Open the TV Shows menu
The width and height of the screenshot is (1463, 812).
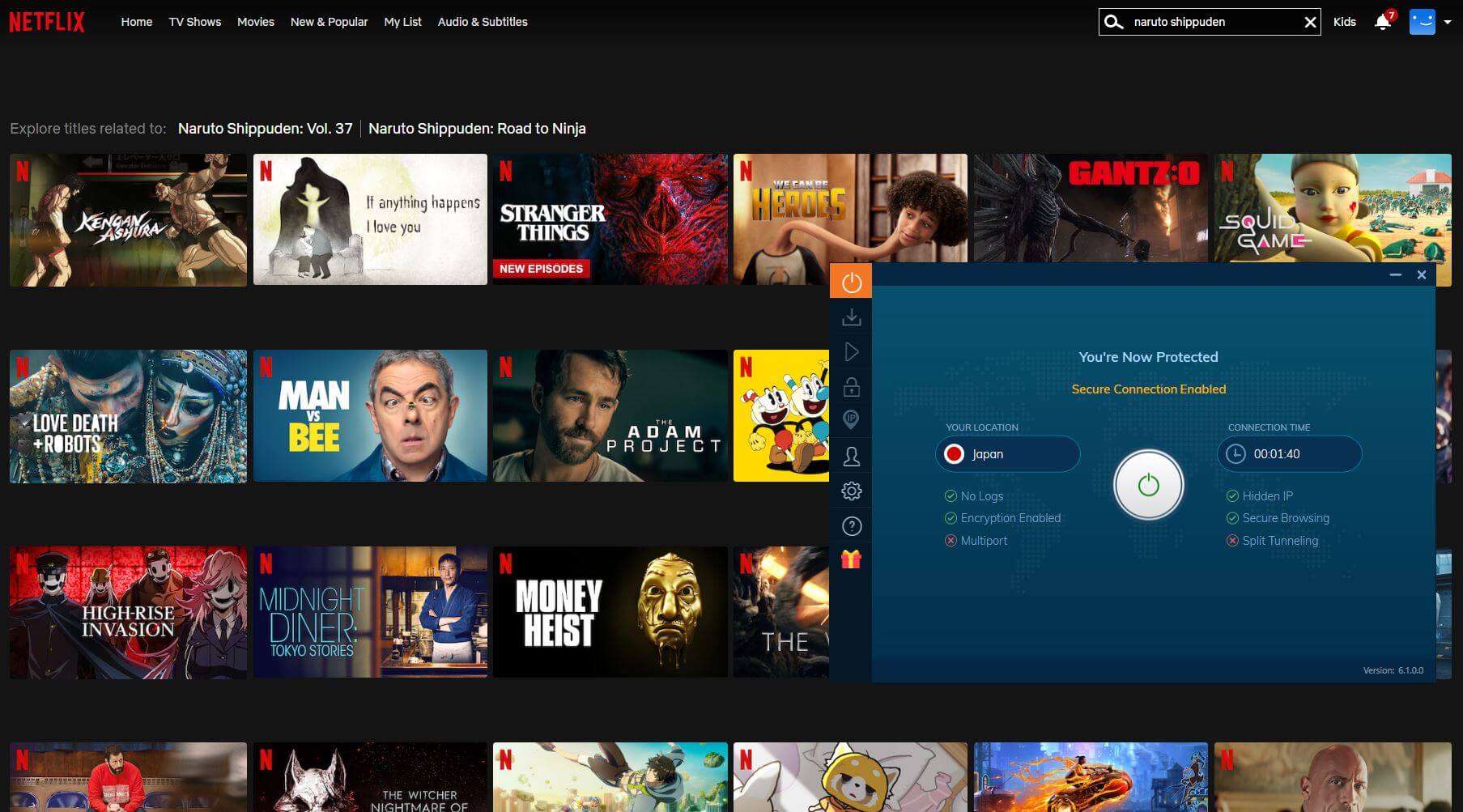point(195,22)
